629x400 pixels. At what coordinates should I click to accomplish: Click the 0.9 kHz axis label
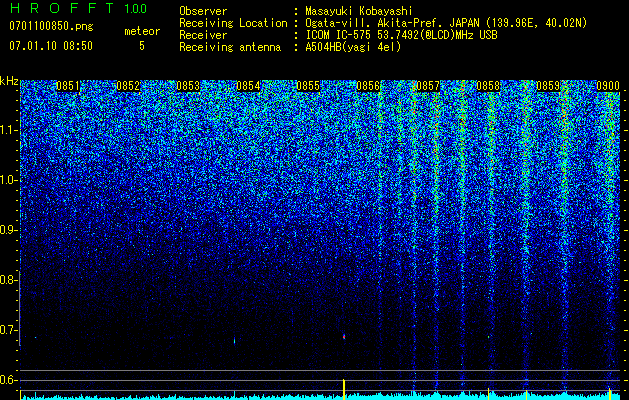pos(9,230)
